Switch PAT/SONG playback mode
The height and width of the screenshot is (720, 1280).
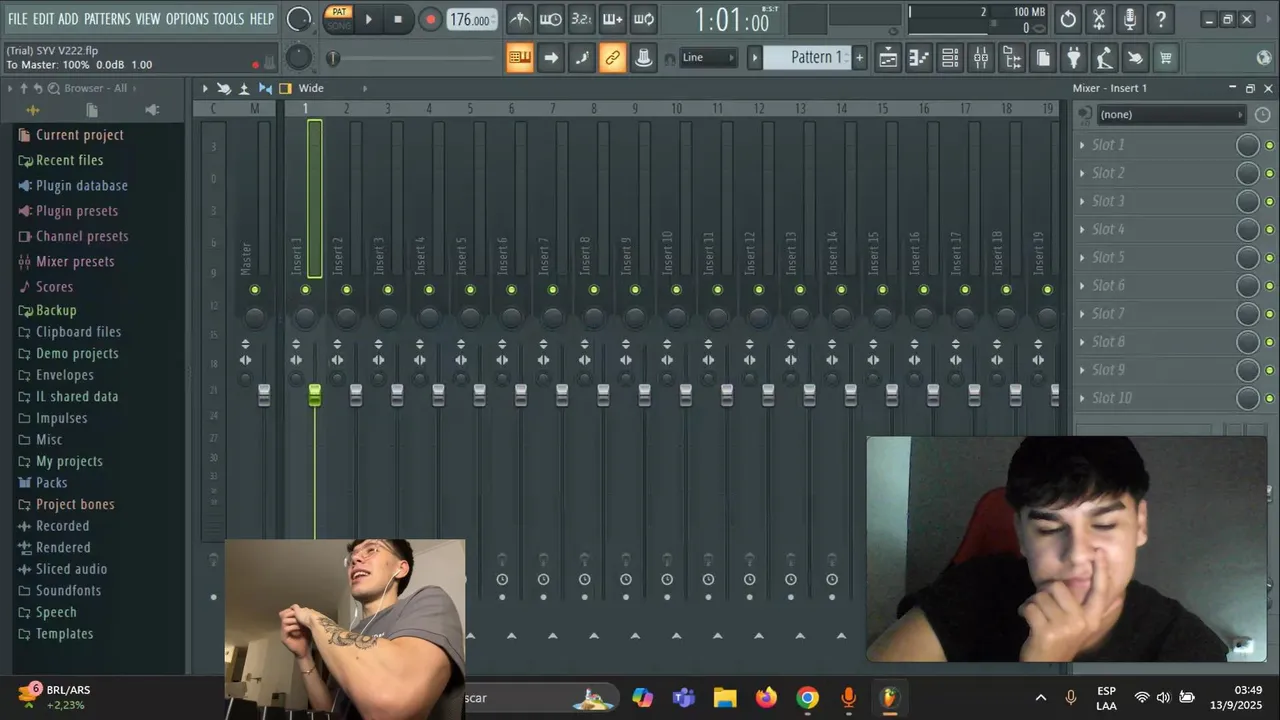pyautogui.click(x=339, y=19)
